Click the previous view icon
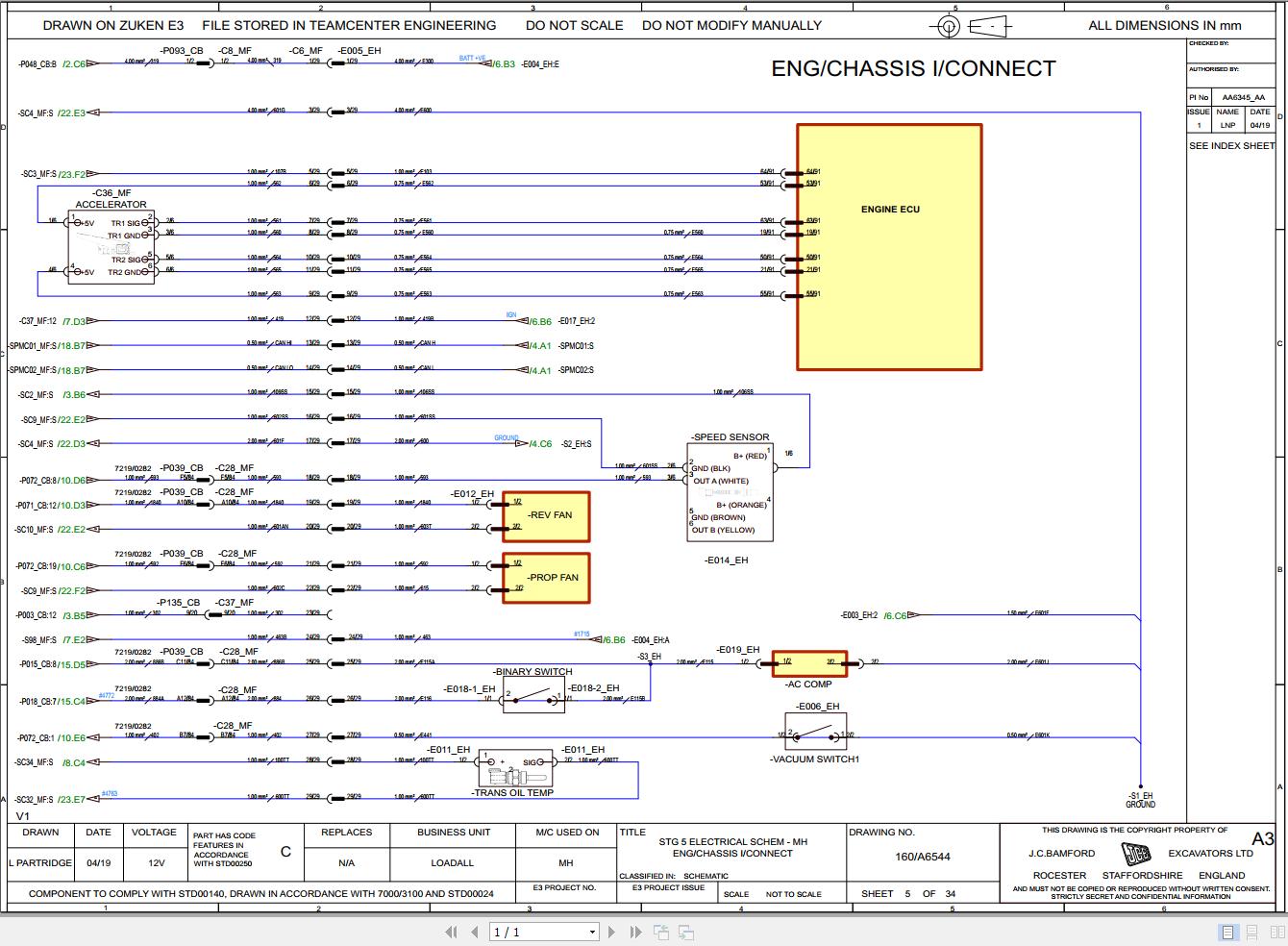Image resolution: width=1288 pixels, height=946 pixels. [659, 932]
